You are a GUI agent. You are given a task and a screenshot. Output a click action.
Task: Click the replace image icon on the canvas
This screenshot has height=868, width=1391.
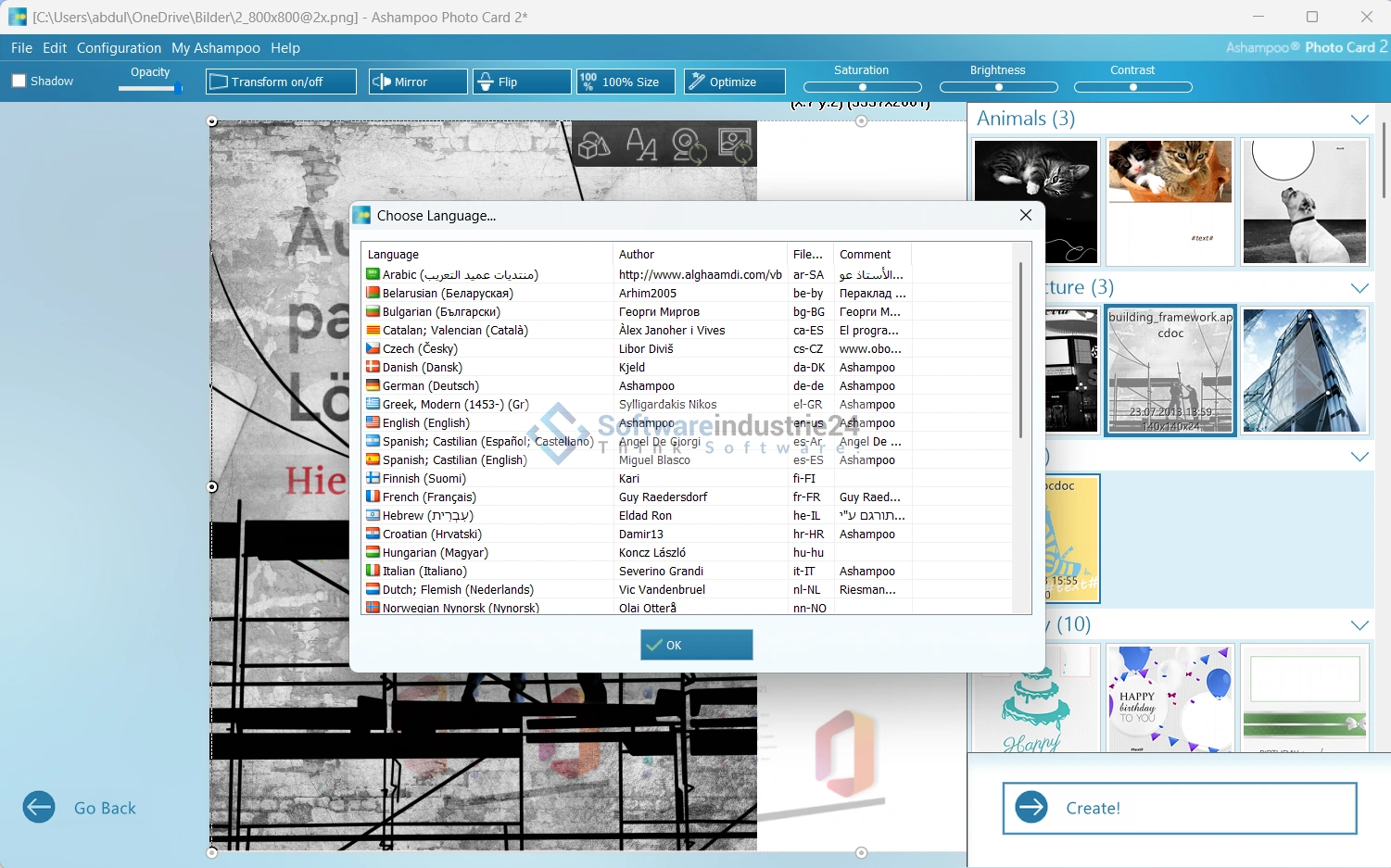coord(736,145)
